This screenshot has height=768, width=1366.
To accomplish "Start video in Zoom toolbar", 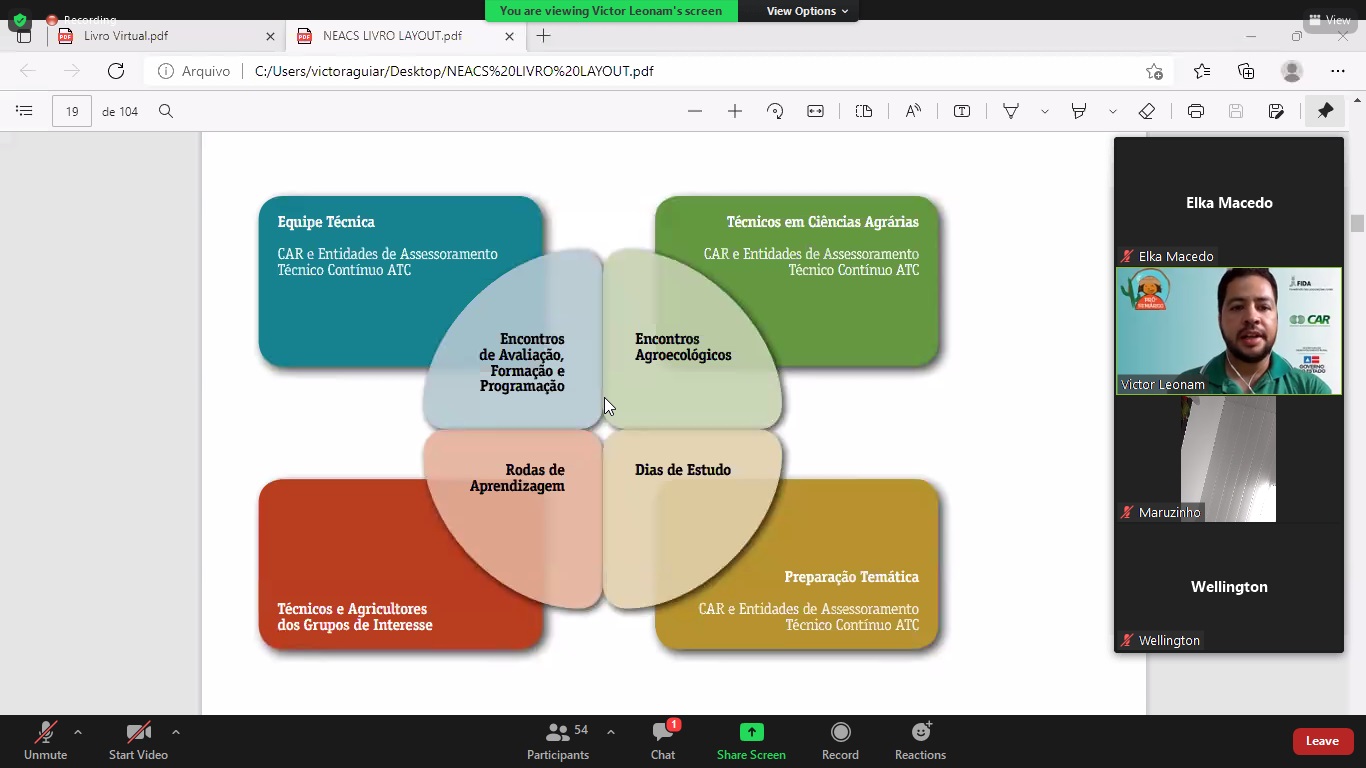I will (x=138, y=741).
